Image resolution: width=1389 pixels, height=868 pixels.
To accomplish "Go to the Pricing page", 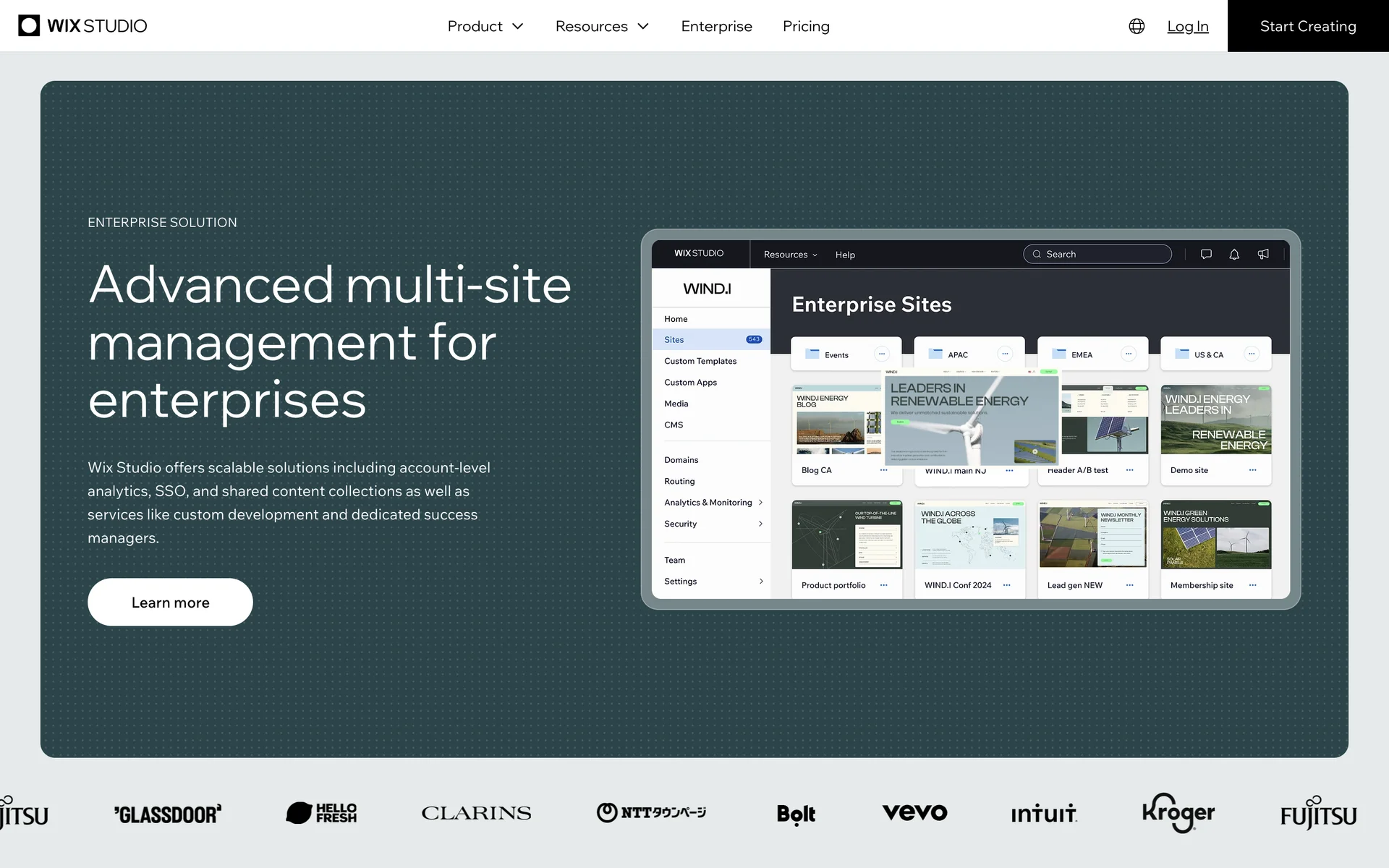I will point(806,26).
